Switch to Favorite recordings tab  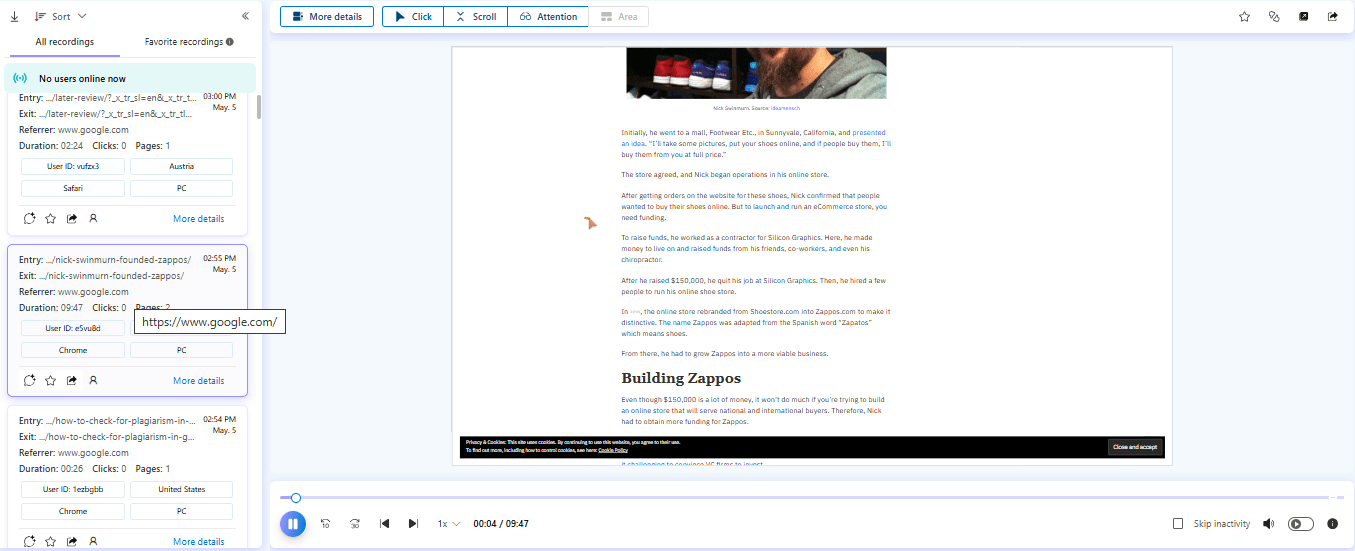(x=189, y=42)
